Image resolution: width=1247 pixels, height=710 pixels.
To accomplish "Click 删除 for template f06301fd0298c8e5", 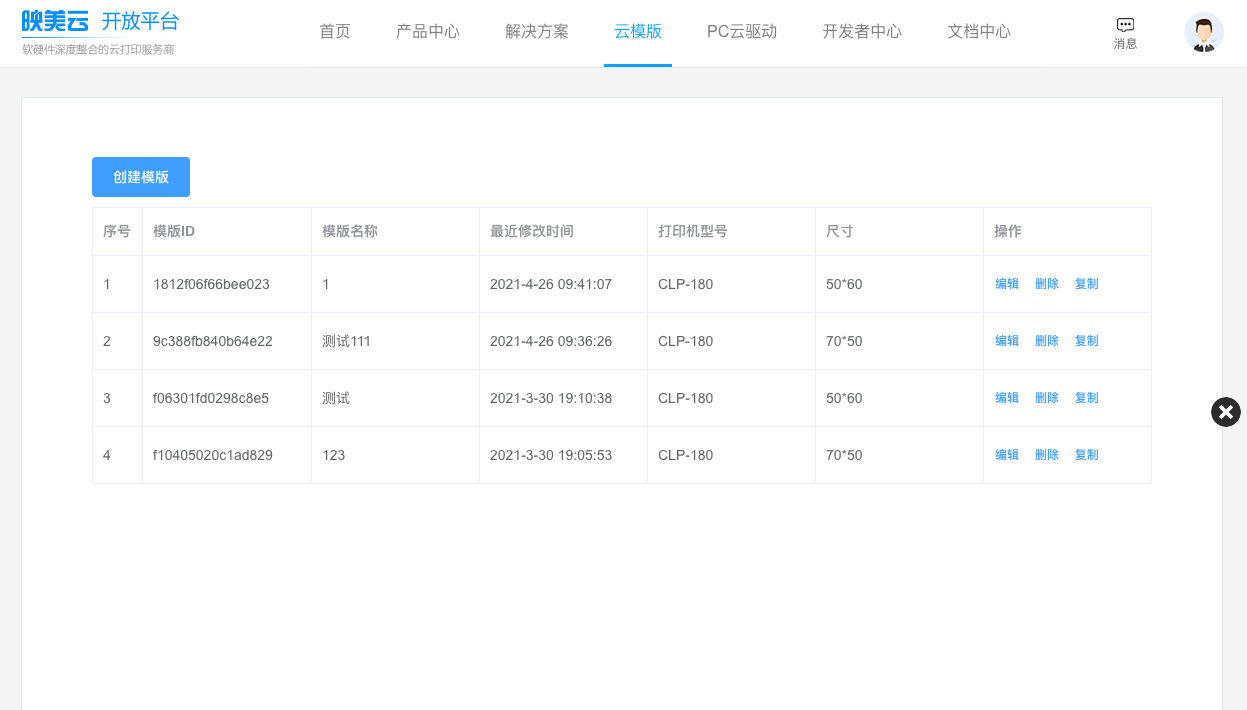I will click(1047, 398).
